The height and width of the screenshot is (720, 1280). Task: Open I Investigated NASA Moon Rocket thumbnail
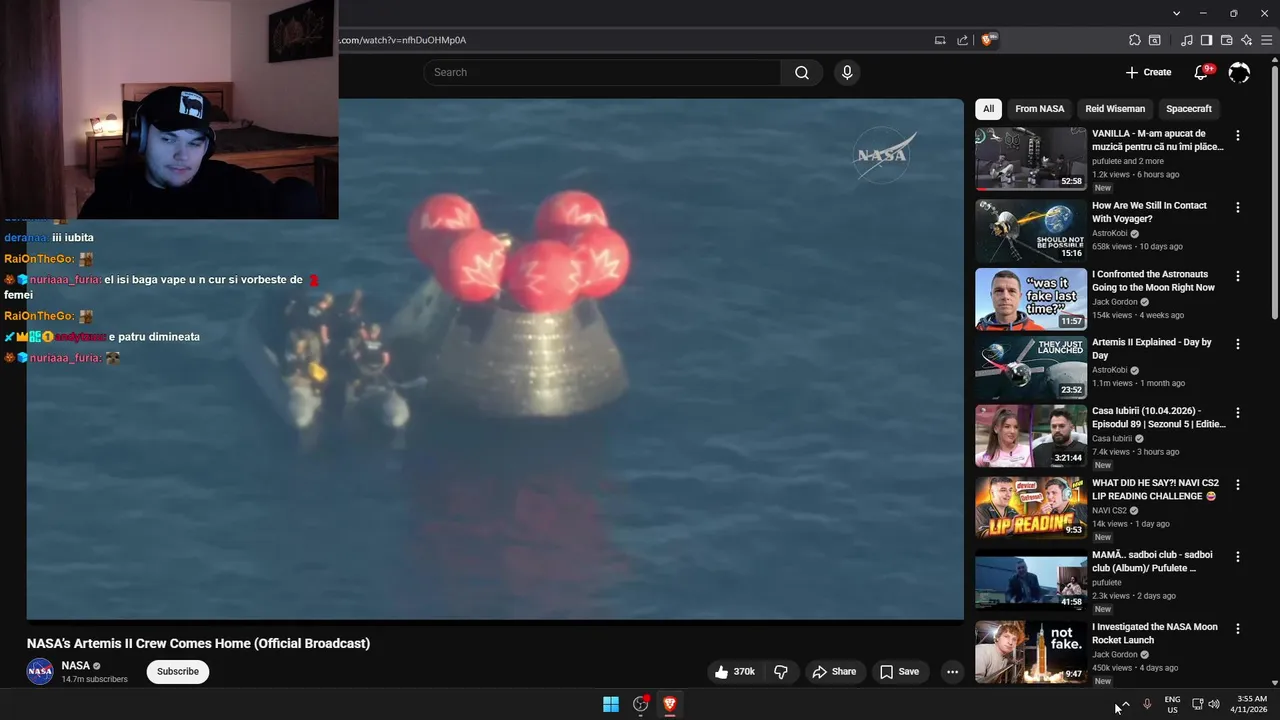click(1030, 652)
